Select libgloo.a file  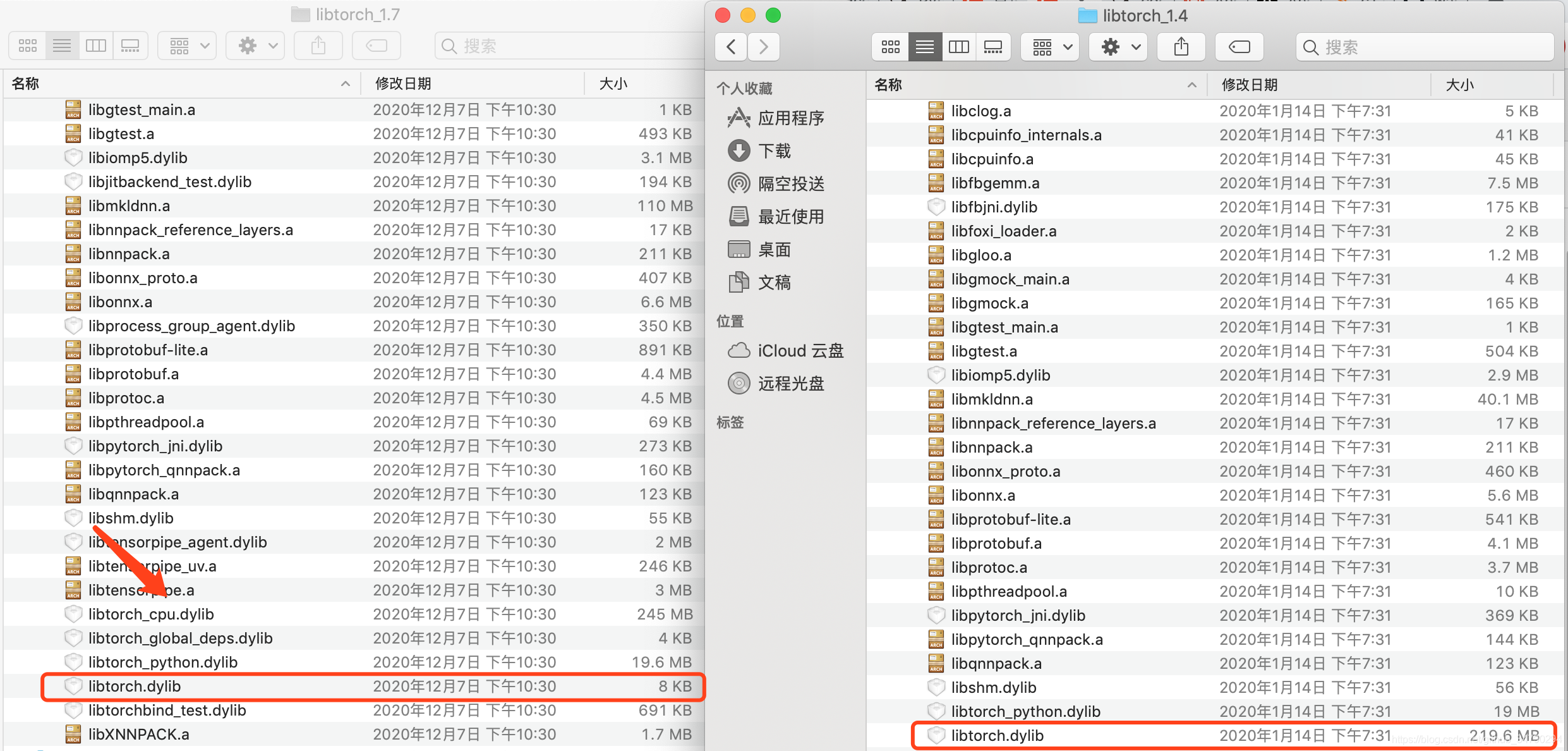tap(1215, 255)
